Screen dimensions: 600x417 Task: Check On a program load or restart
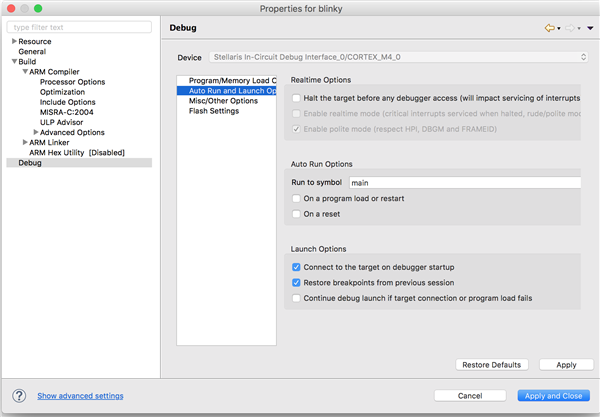point(296,198)
